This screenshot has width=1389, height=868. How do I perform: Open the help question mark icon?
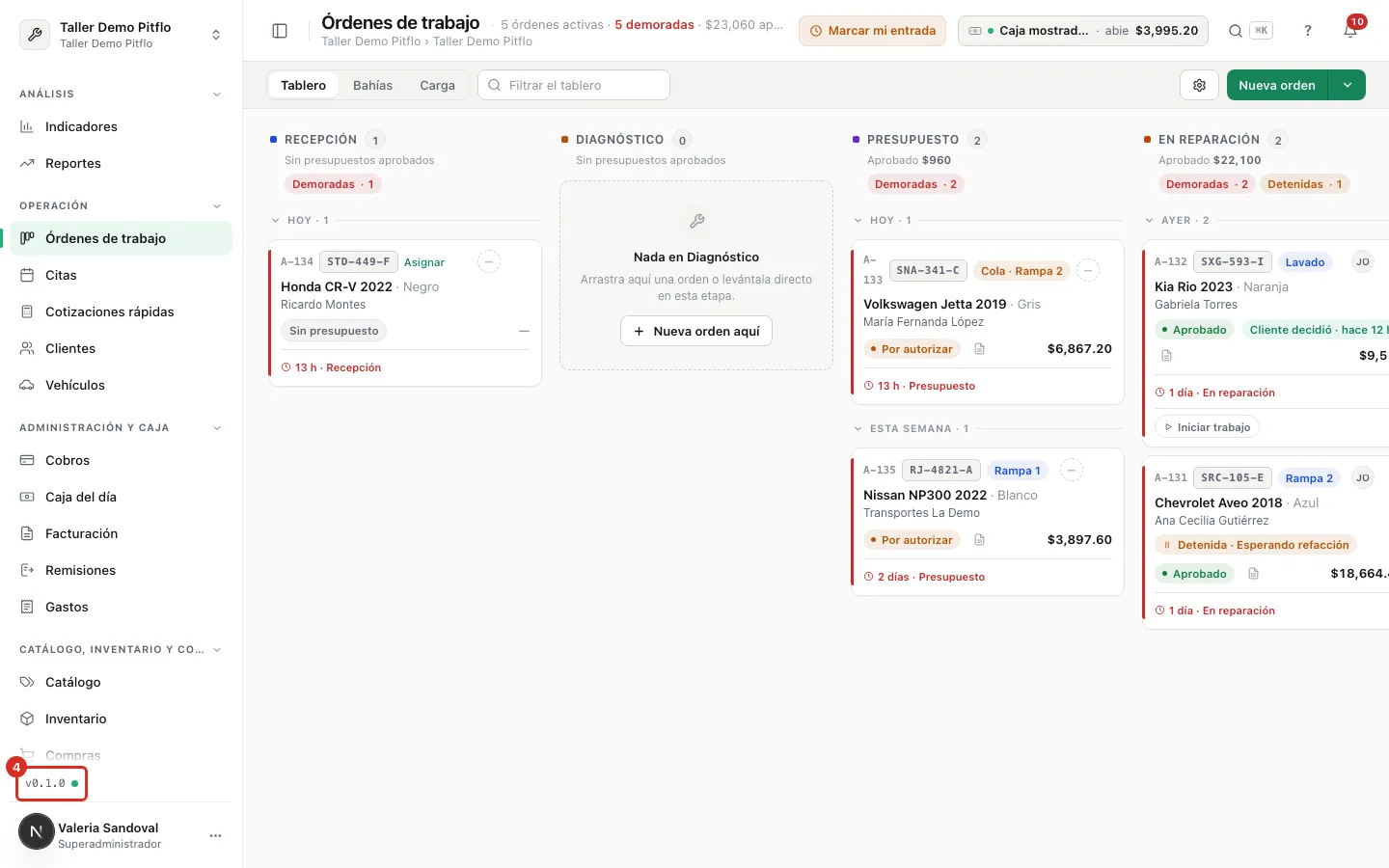1308,31
